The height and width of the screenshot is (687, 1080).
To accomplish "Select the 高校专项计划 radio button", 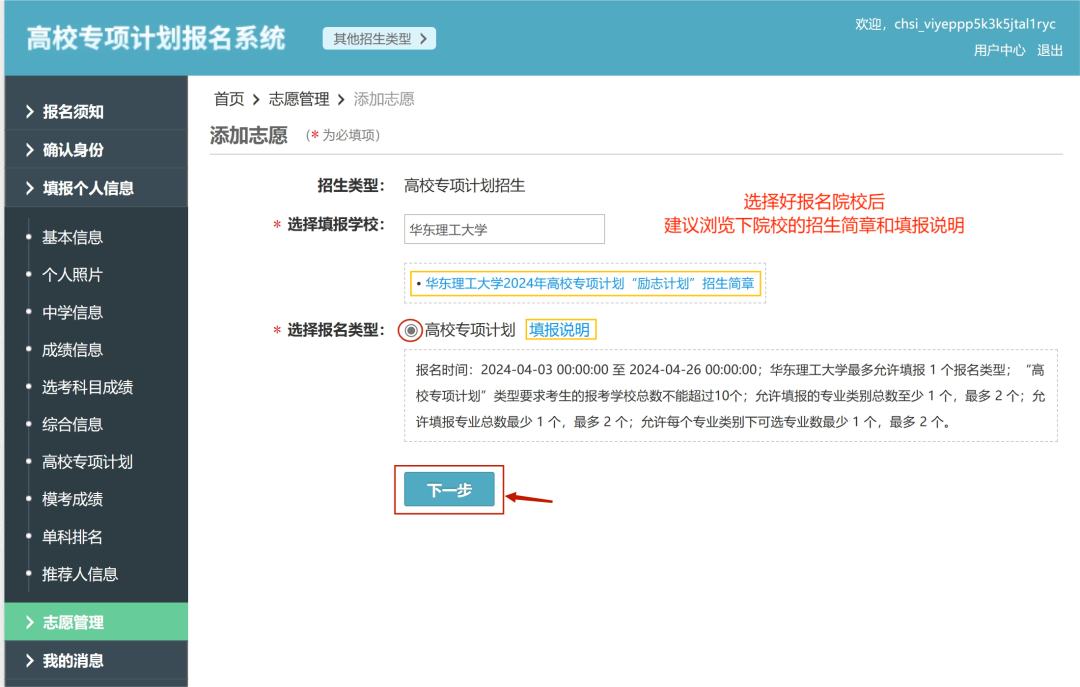I will tap(409, 329).
